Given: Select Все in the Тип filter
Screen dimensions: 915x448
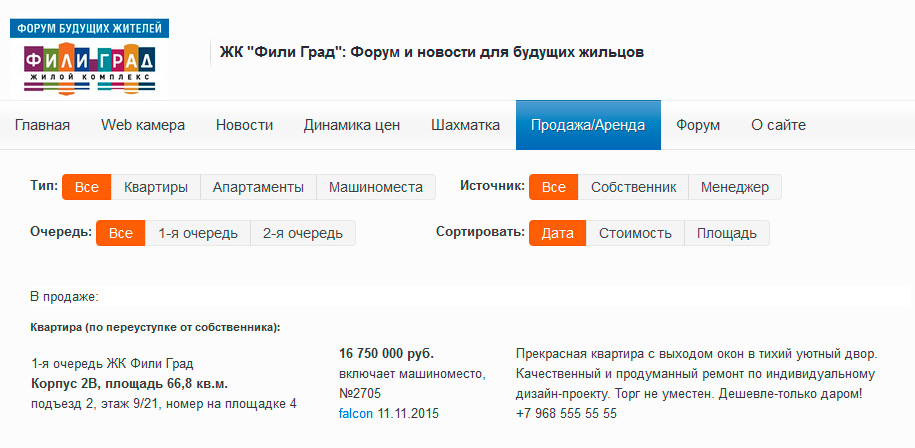Looking at the screenshot, I should 86,187.
